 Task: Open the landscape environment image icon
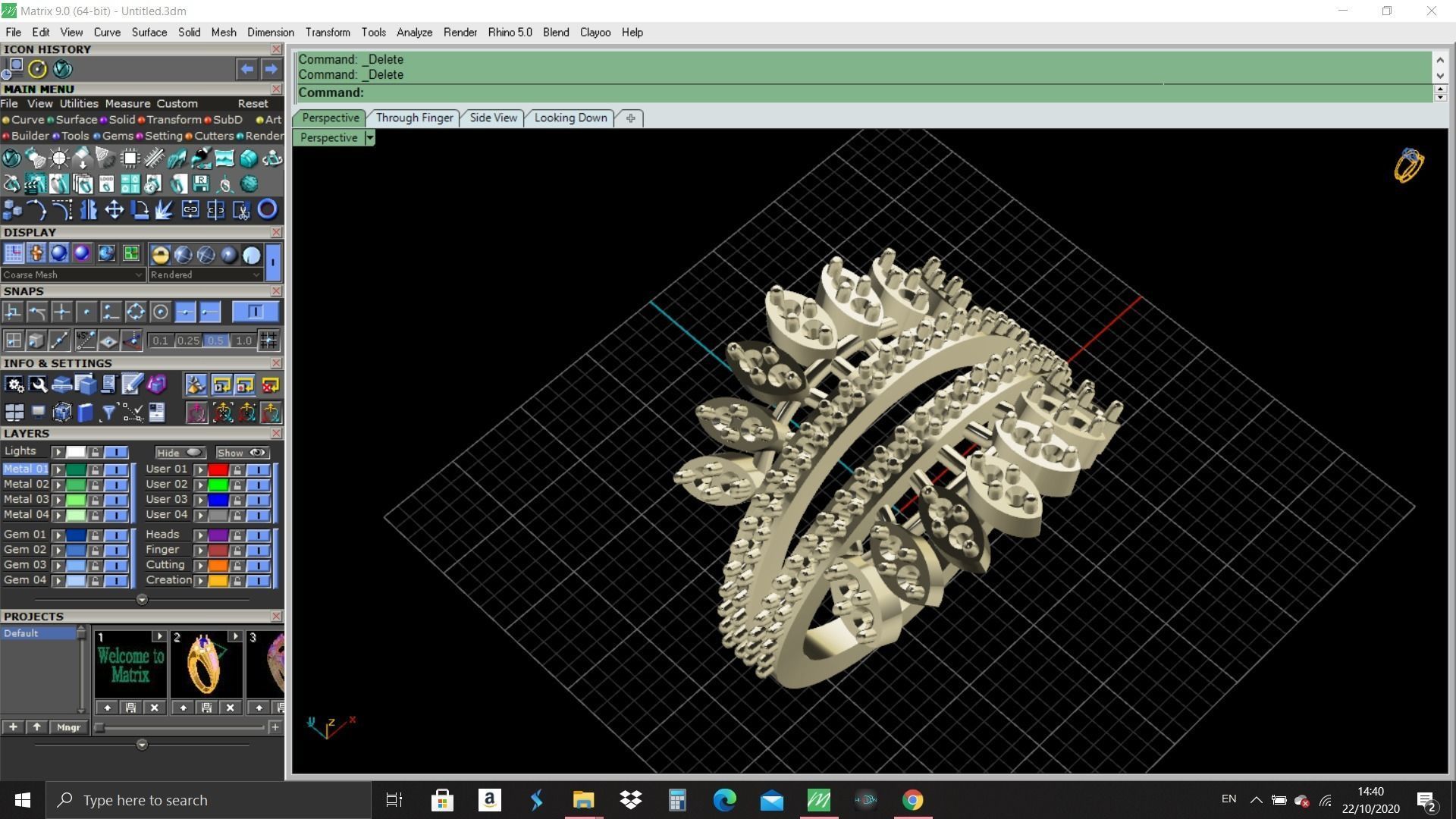coord(224,158)
